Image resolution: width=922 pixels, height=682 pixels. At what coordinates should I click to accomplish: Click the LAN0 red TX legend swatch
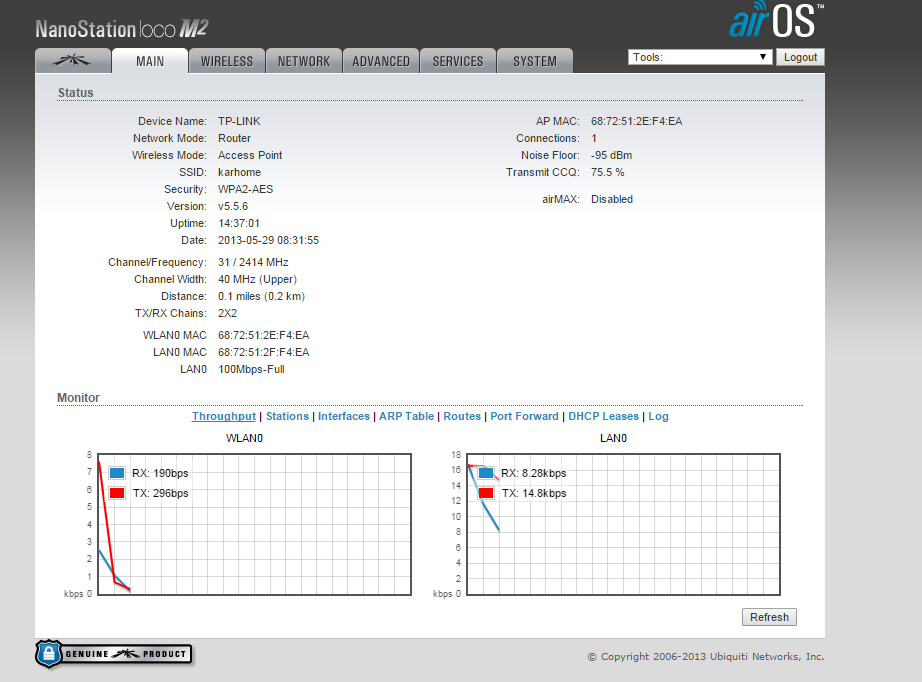(x=486, y=493)
